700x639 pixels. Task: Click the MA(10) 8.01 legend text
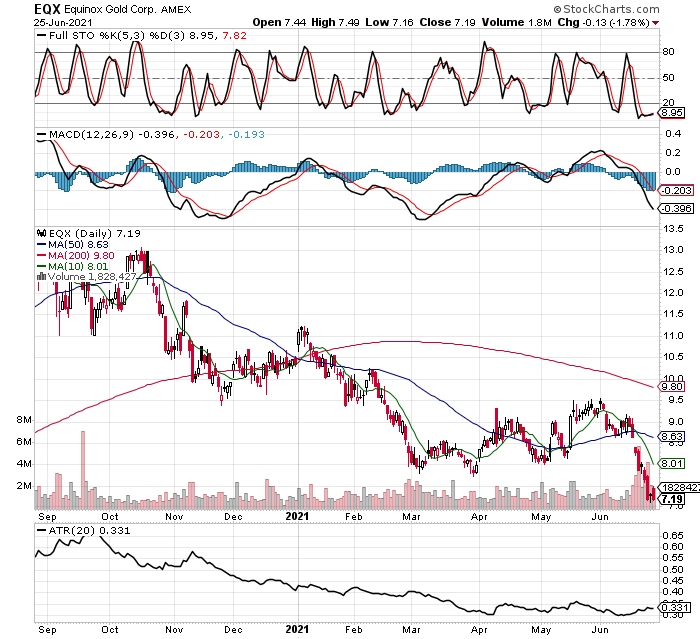pos(78,267)
